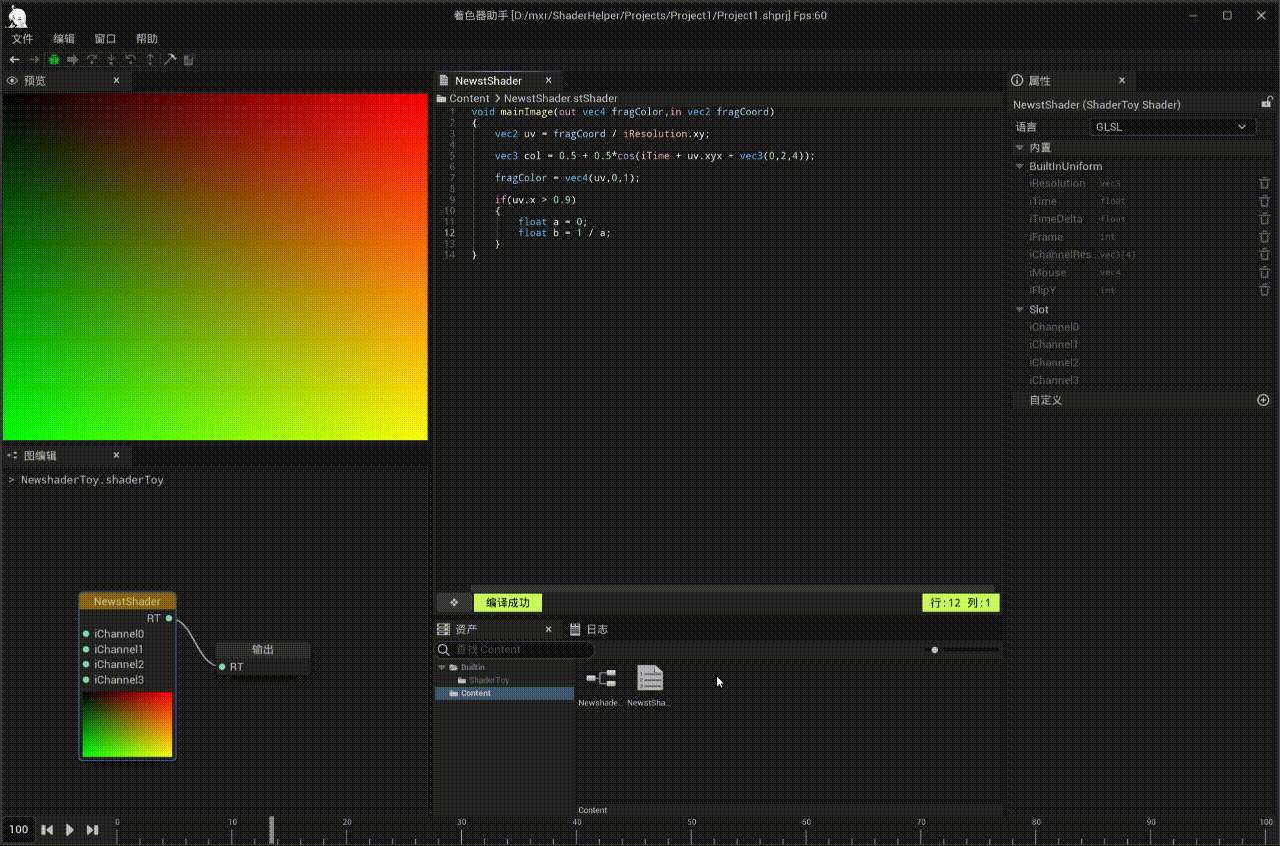This screenshot has height=846, width=1280.
Task: Click the NewshaderToy graph asset icon
Action: coord(601,678)
